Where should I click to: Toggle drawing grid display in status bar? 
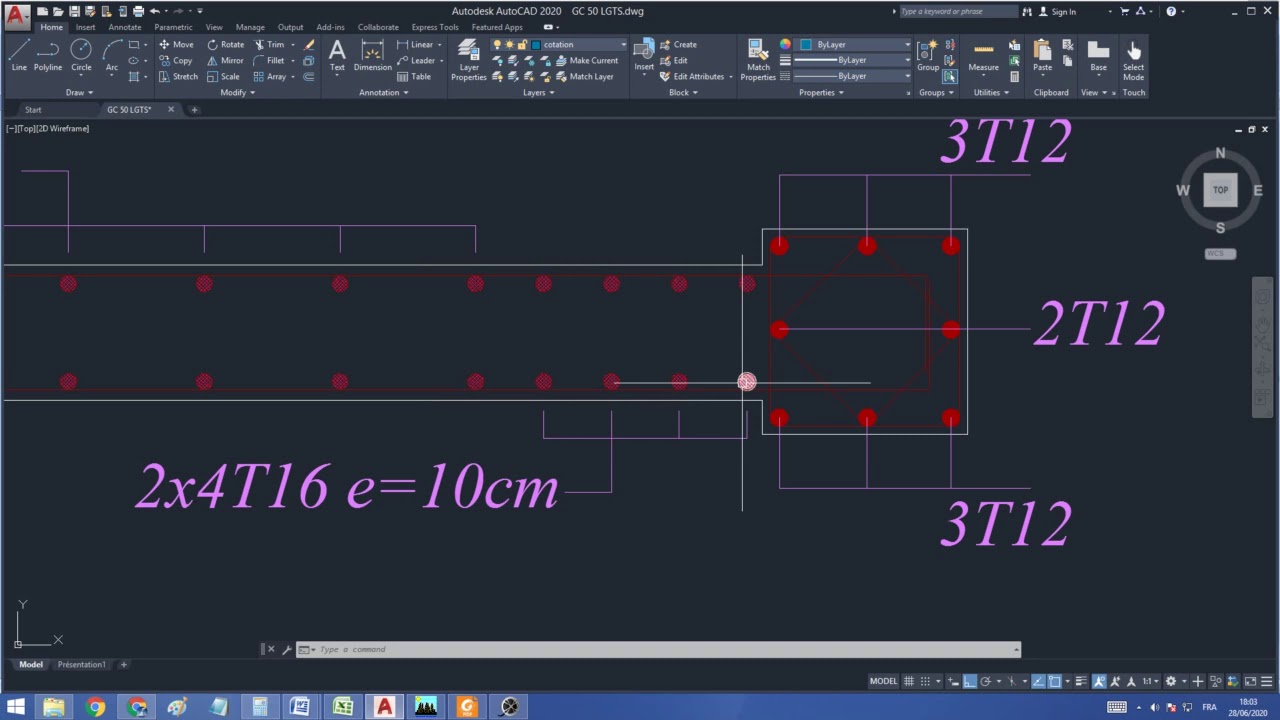(x=909, y=681)
